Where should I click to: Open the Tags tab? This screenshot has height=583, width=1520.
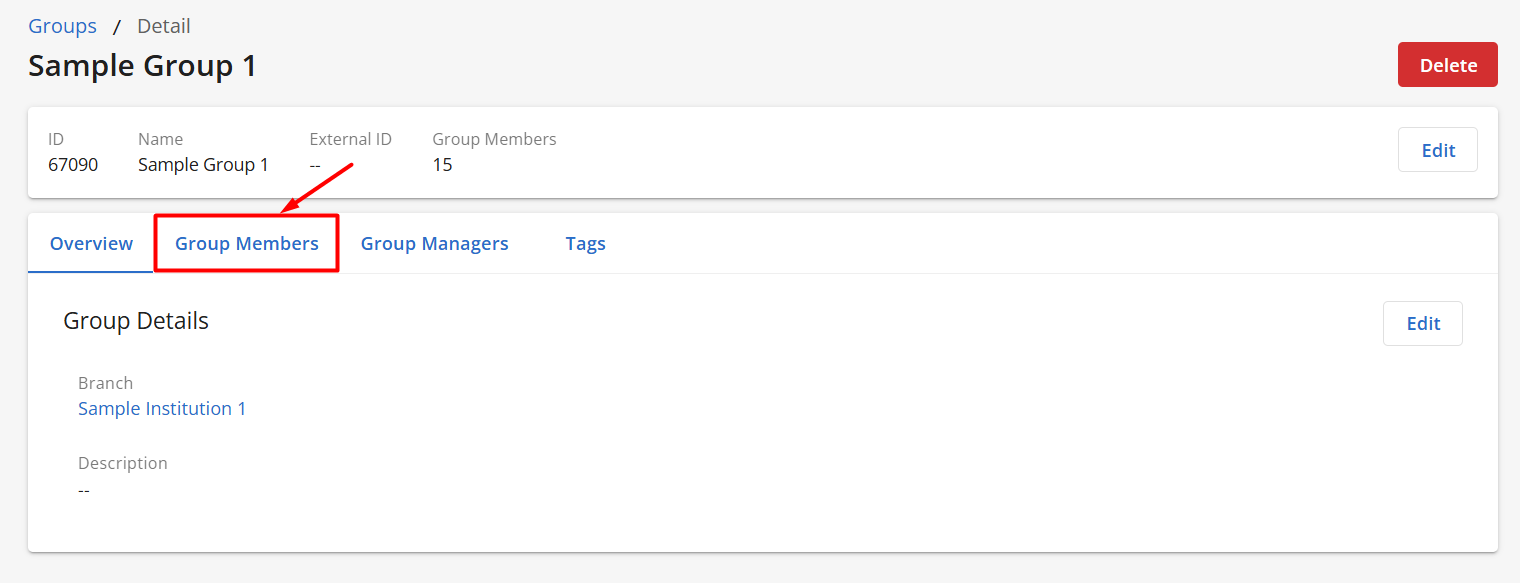(585, 243)
